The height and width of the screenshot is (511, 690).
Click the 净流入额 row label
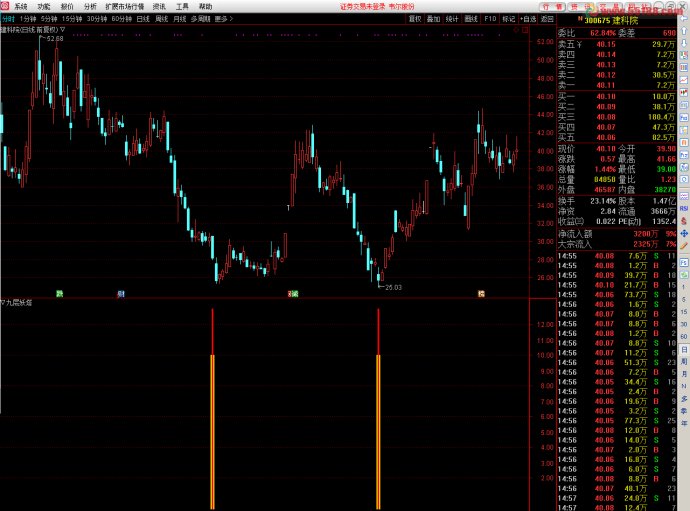coord(575,234)
